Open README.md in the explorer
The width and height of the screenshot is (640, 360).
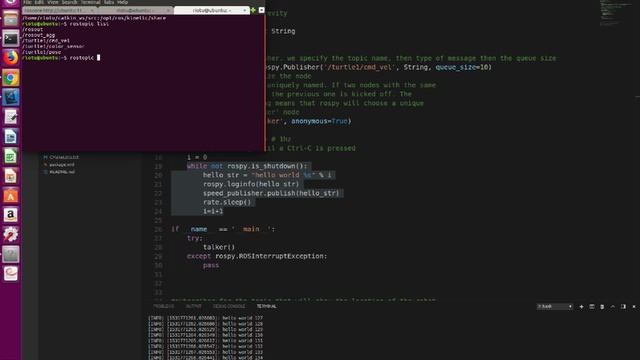62,172
